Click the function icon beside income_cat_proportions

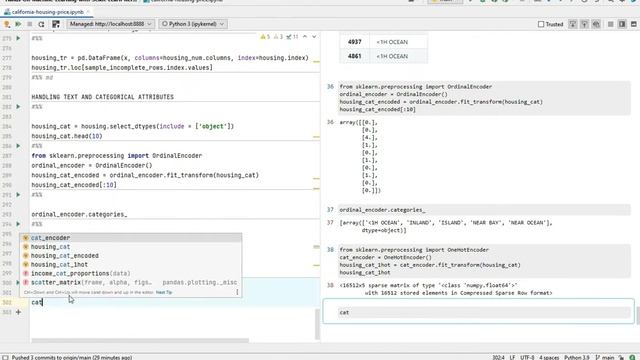coord(26,273)
